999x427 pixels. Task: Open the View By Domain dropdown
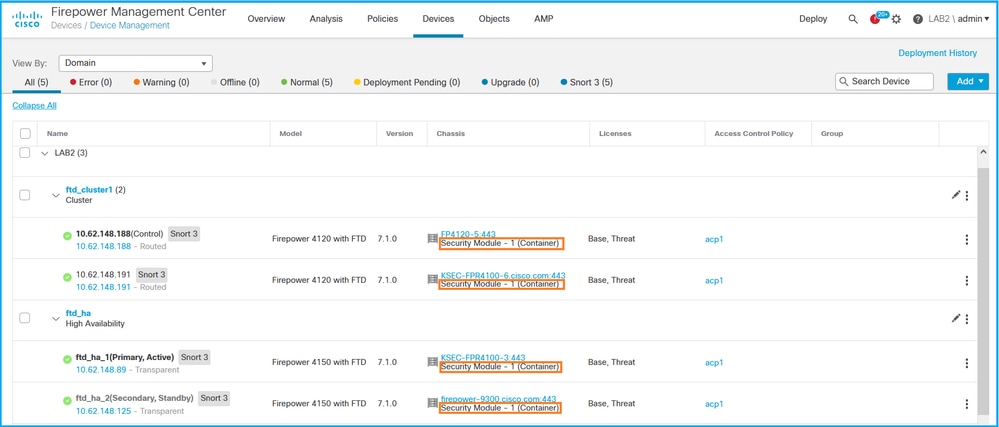[135, 63]
